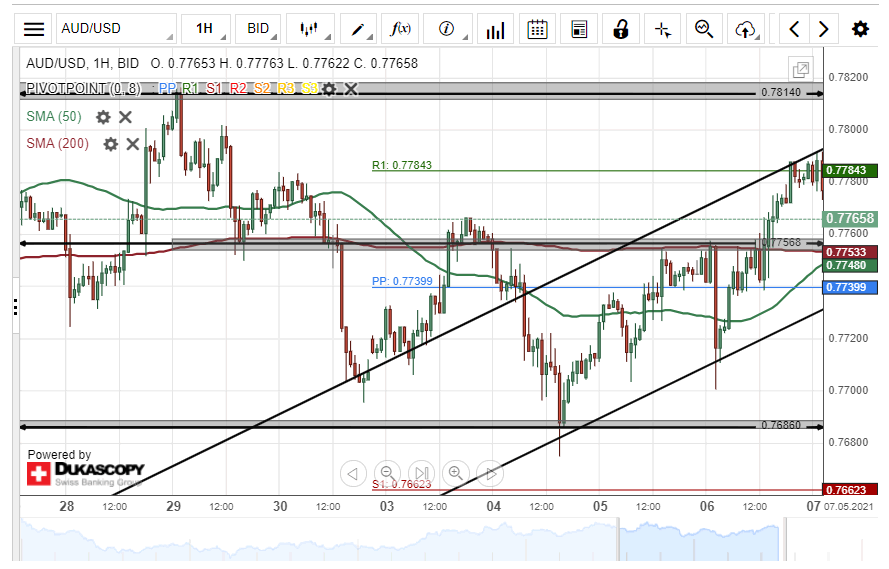The image size is (889, 569).
Task: Click the magnifier chart zoom icon
Action: [704, 29]
